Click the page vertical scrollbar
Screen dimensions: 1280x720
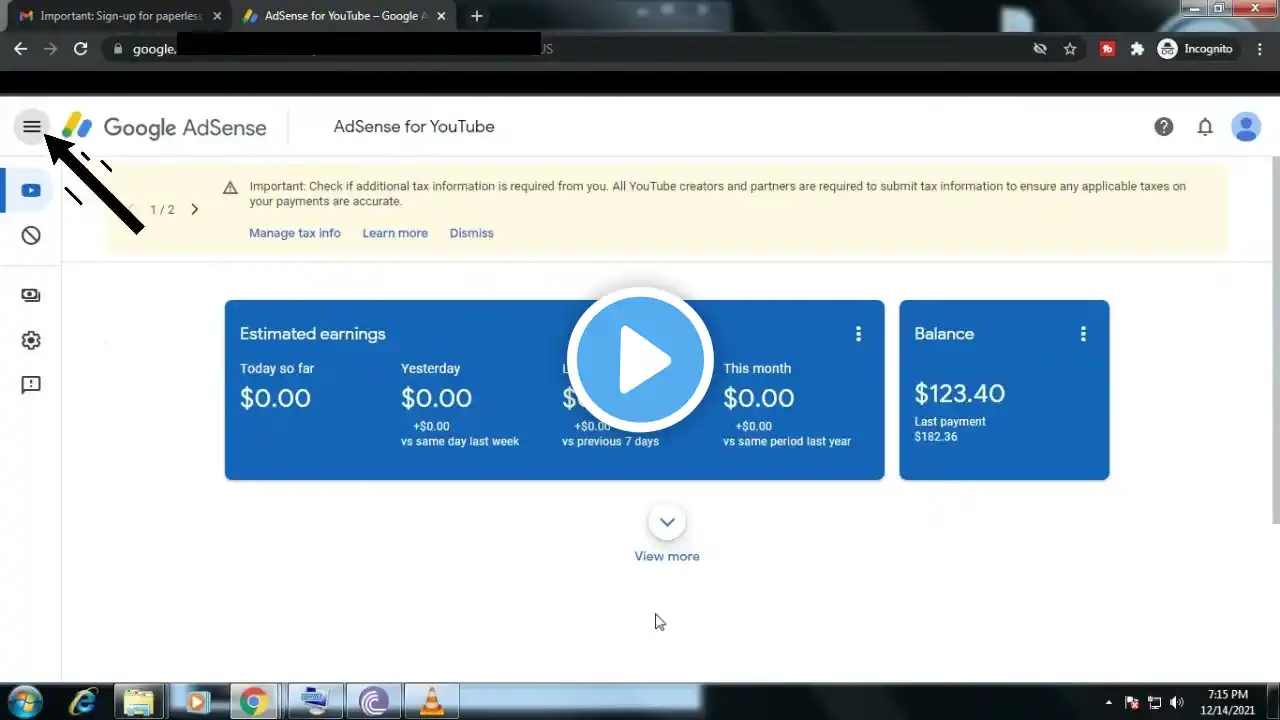tap(1274, 340)
